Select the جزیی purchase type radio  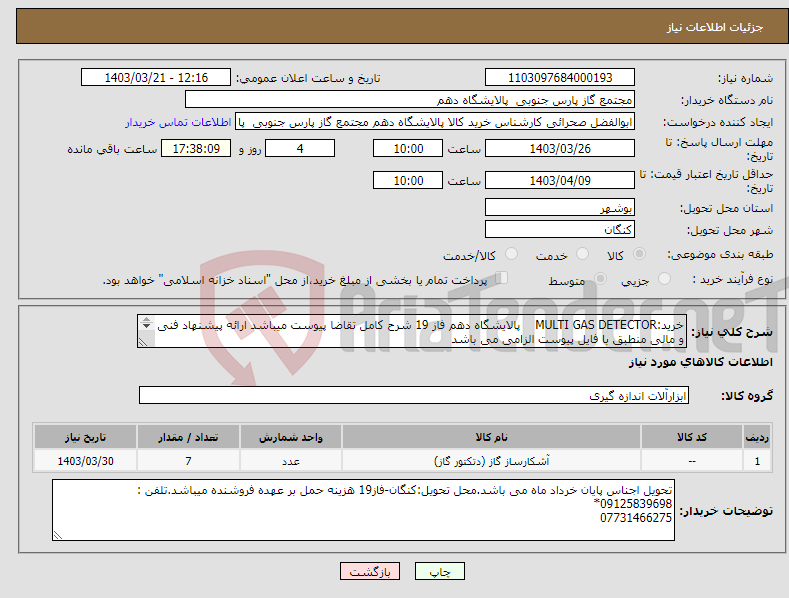[x=664, y=278]
